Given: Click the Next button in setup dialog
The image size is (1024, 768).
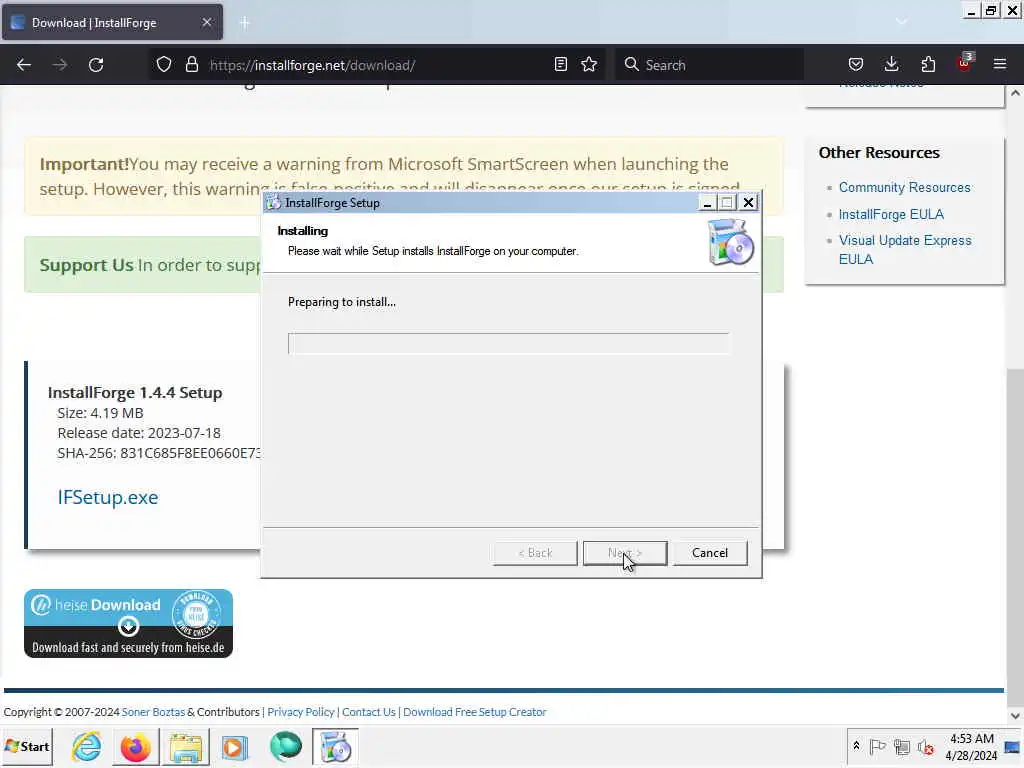Looking at the screenshot, I should [x=625, y=553].
